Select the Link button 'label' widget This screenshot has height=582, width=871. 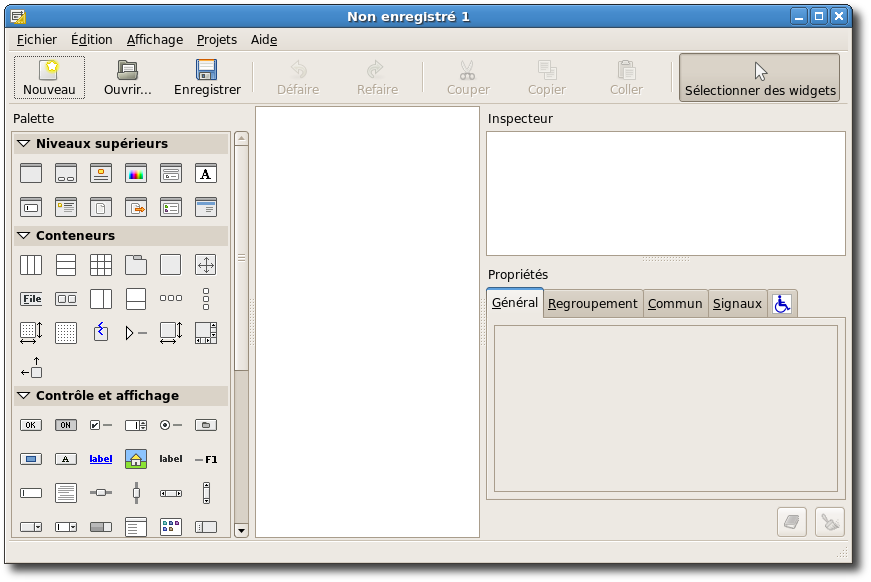coord(101,459)
